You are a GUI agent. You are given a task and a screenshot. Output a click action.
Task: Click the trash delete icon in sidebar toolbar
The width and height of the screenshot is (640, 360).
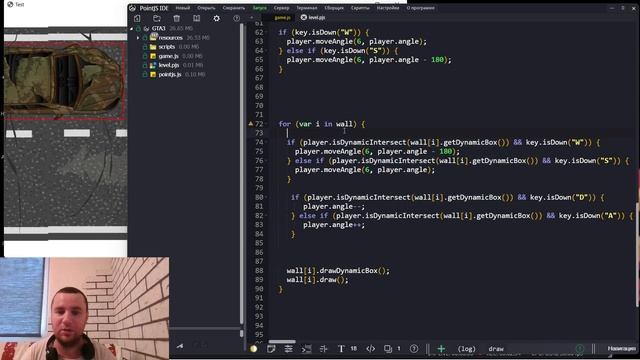click(x=176, y=18)
